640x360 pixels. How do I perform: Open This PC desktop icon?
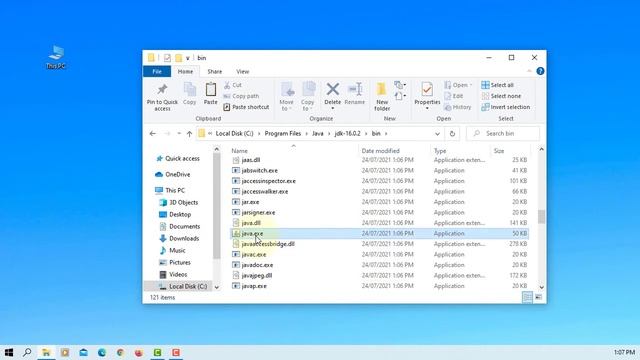(56, 58)
